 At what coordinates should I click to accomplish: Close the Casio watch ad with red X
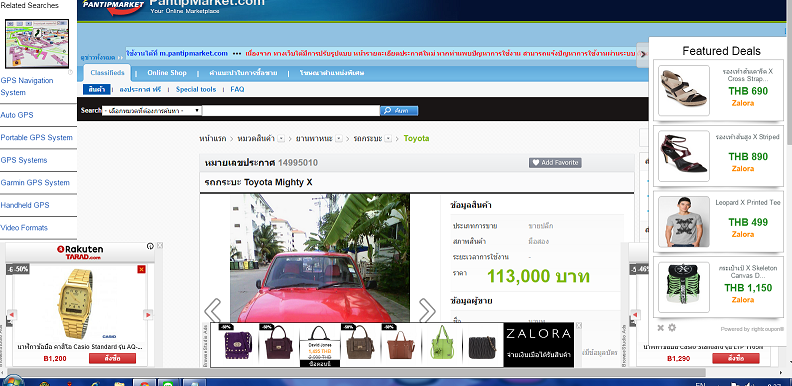tap(141, 269)
